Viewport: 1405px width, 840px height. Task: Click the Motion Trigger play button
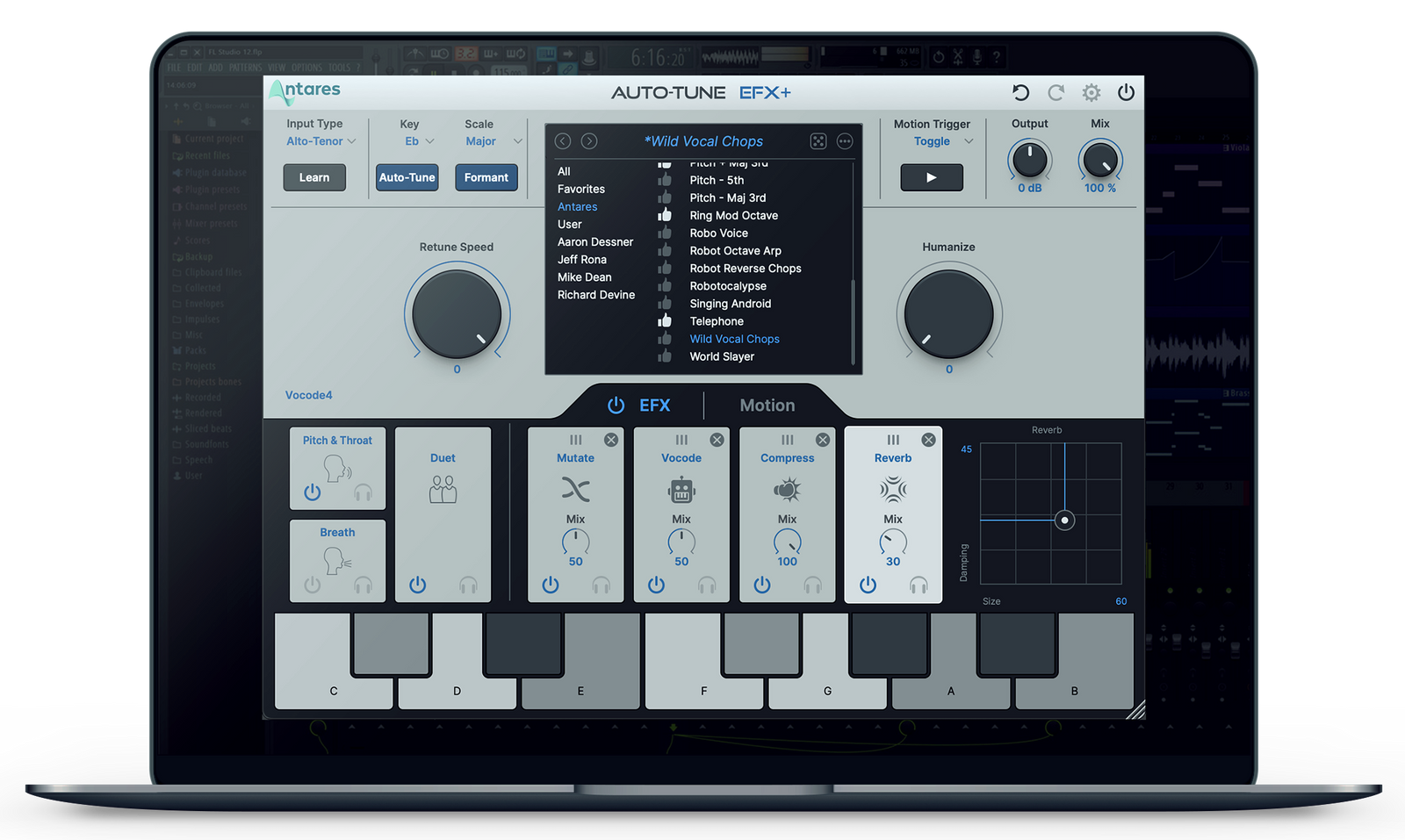932,177
